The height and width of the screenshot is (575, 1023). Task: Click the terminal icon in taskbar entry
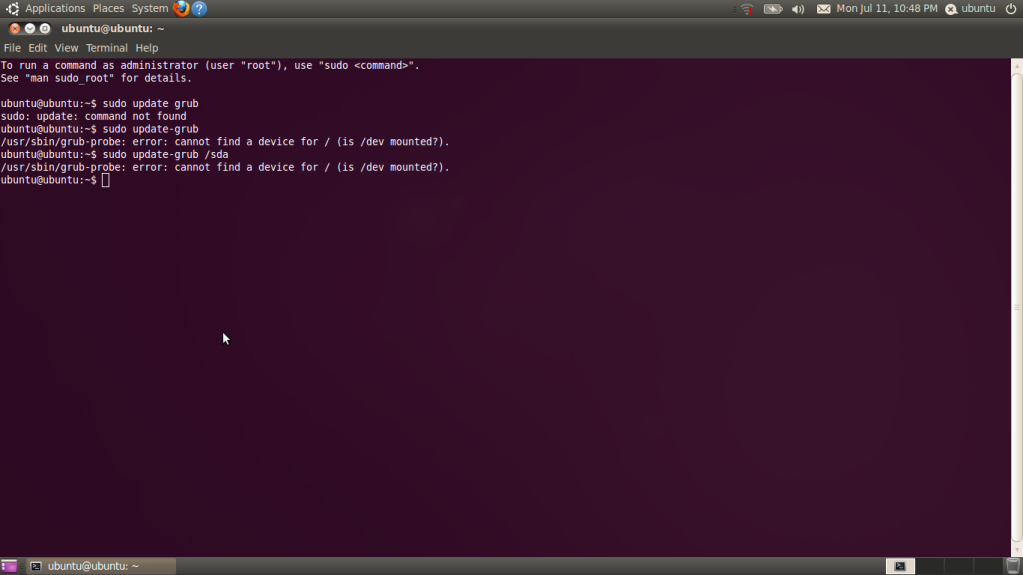point(36,566)
